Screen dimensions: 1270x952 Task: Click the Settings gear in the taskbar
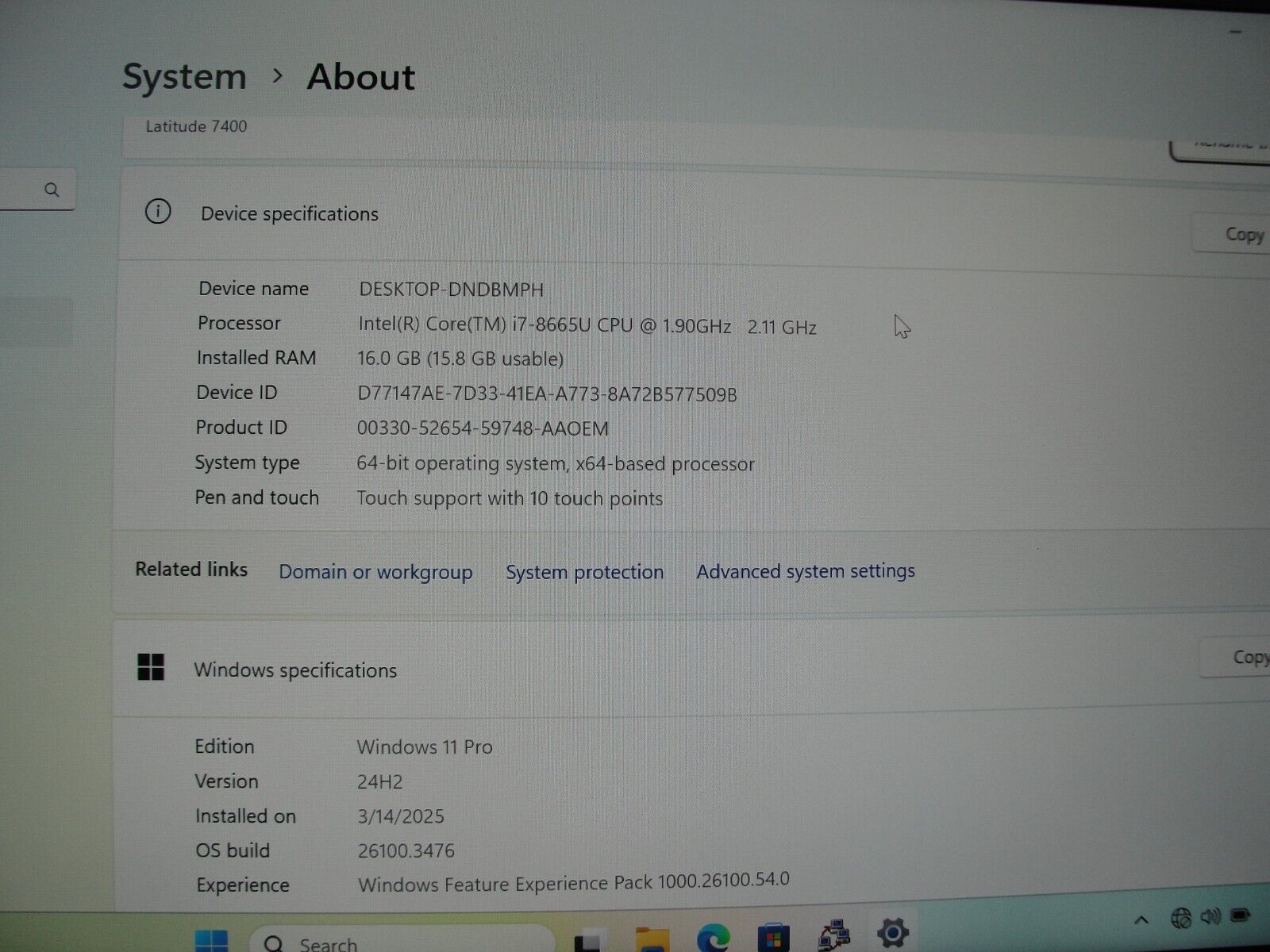coord(892,933)
